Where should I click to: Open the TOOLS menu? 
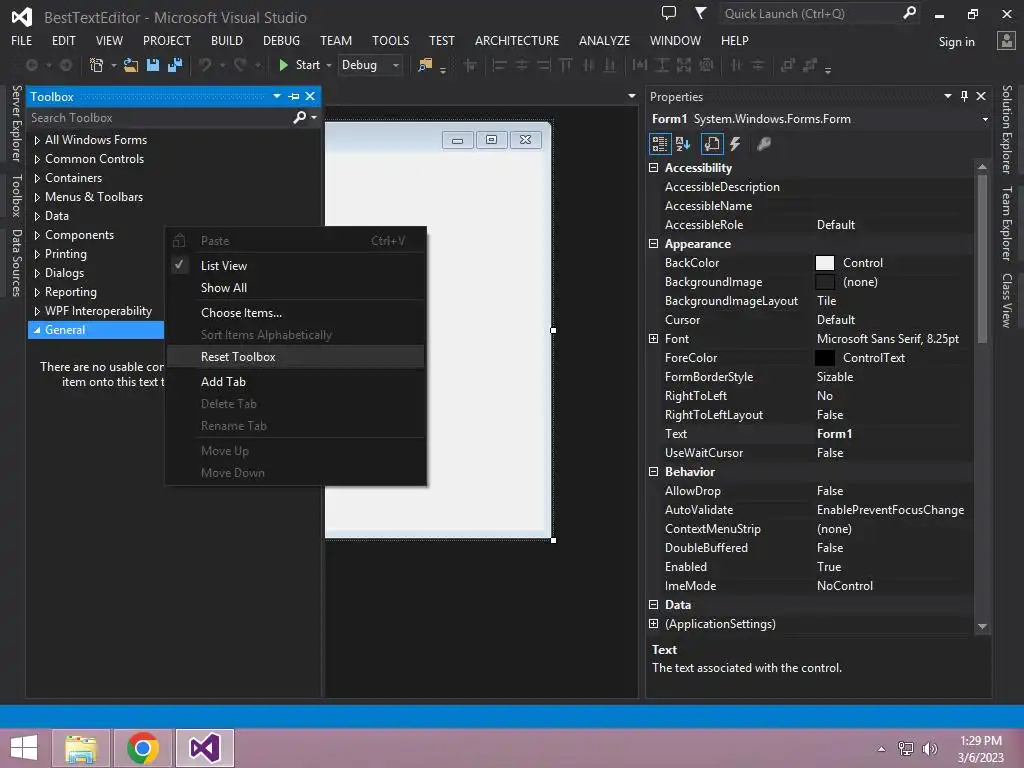pyautogui.click(x=391, y=40)
